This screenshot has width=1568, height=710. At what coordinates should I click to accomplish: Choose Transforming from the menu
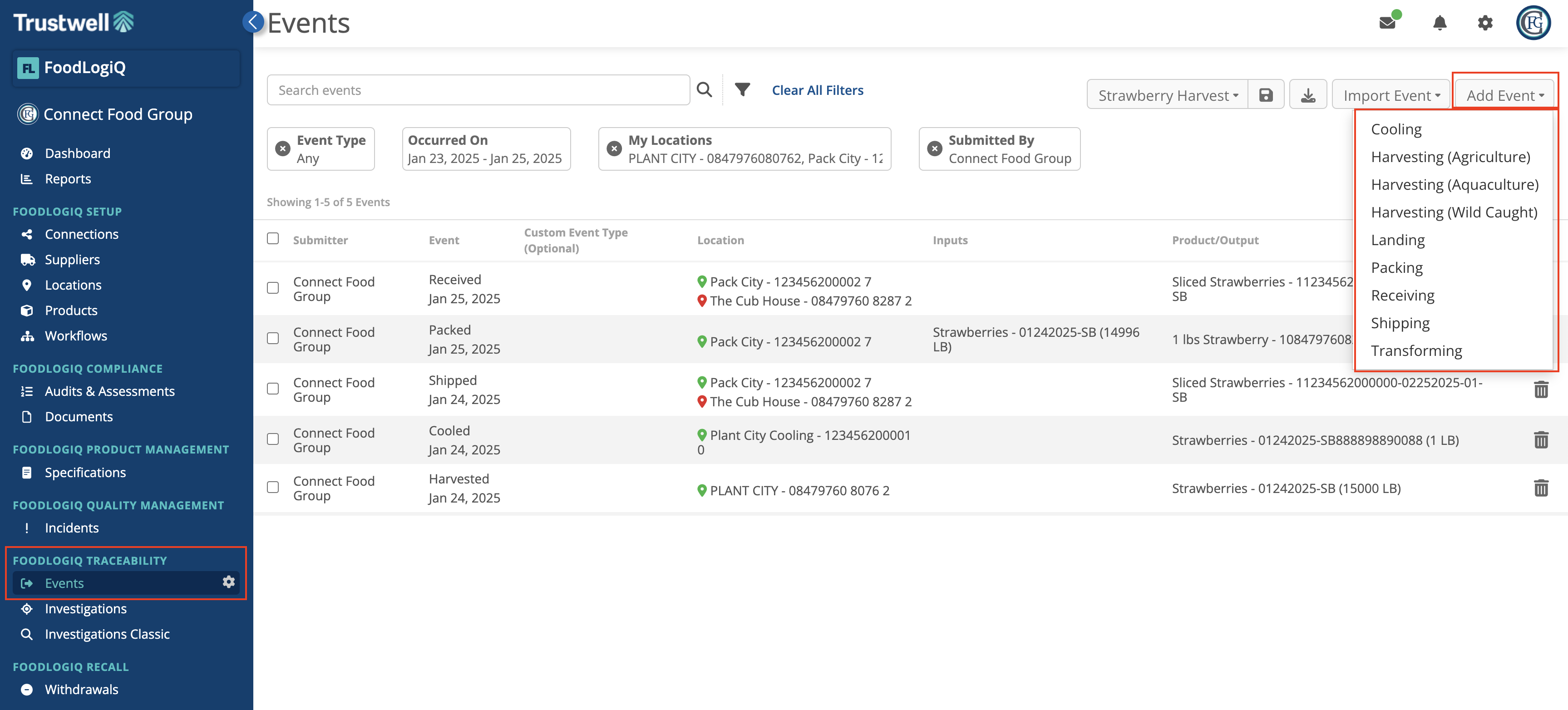pyautogui.click(x=1416, y=351)
